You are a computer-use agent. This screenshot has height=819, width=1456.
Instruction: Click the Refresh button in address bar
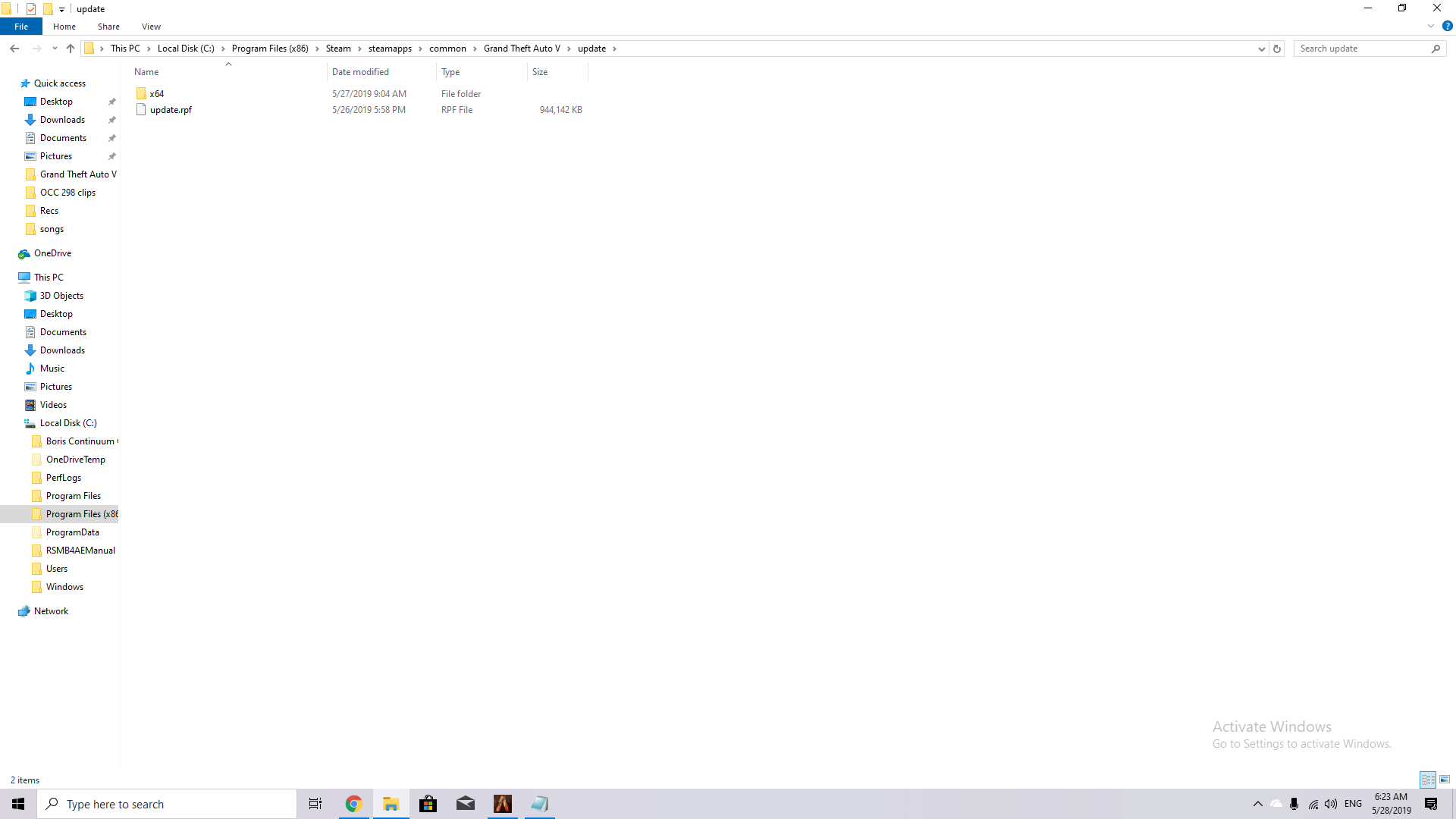(x=1277, y=49)
